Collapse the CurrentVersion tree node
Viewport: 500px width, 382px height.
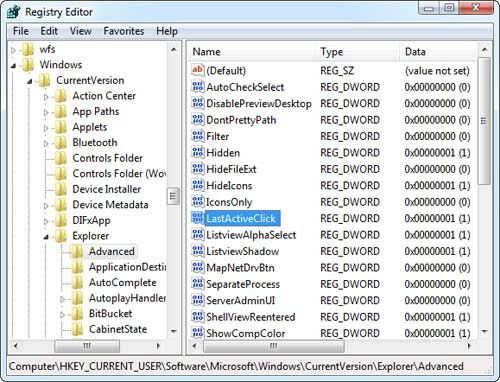[x=30, y=81]
